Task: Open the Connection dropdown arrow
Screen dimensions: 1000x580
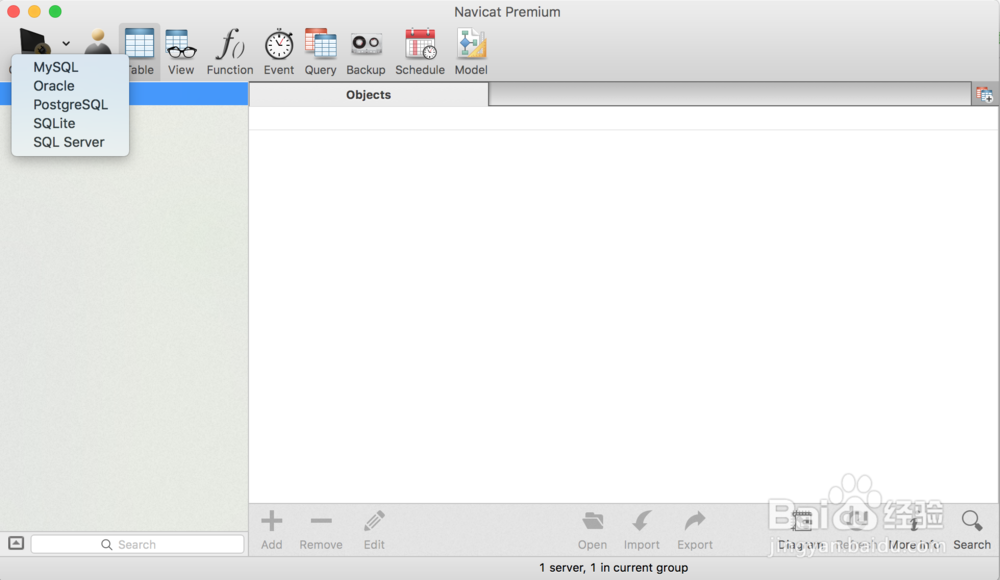Action: [x=66, y=43]
